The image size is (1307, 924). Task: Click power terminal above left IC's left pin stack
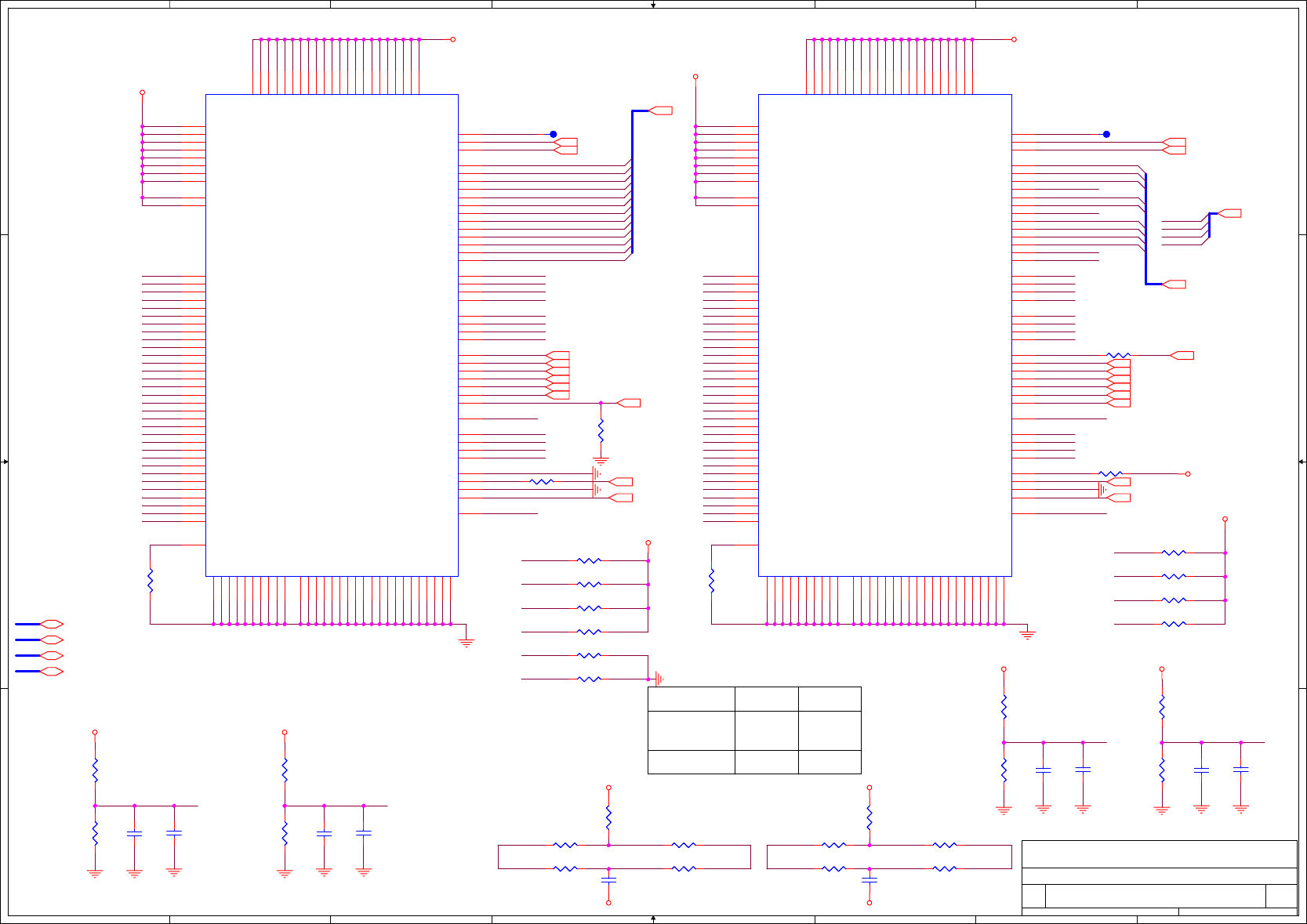tap(142, 92)
